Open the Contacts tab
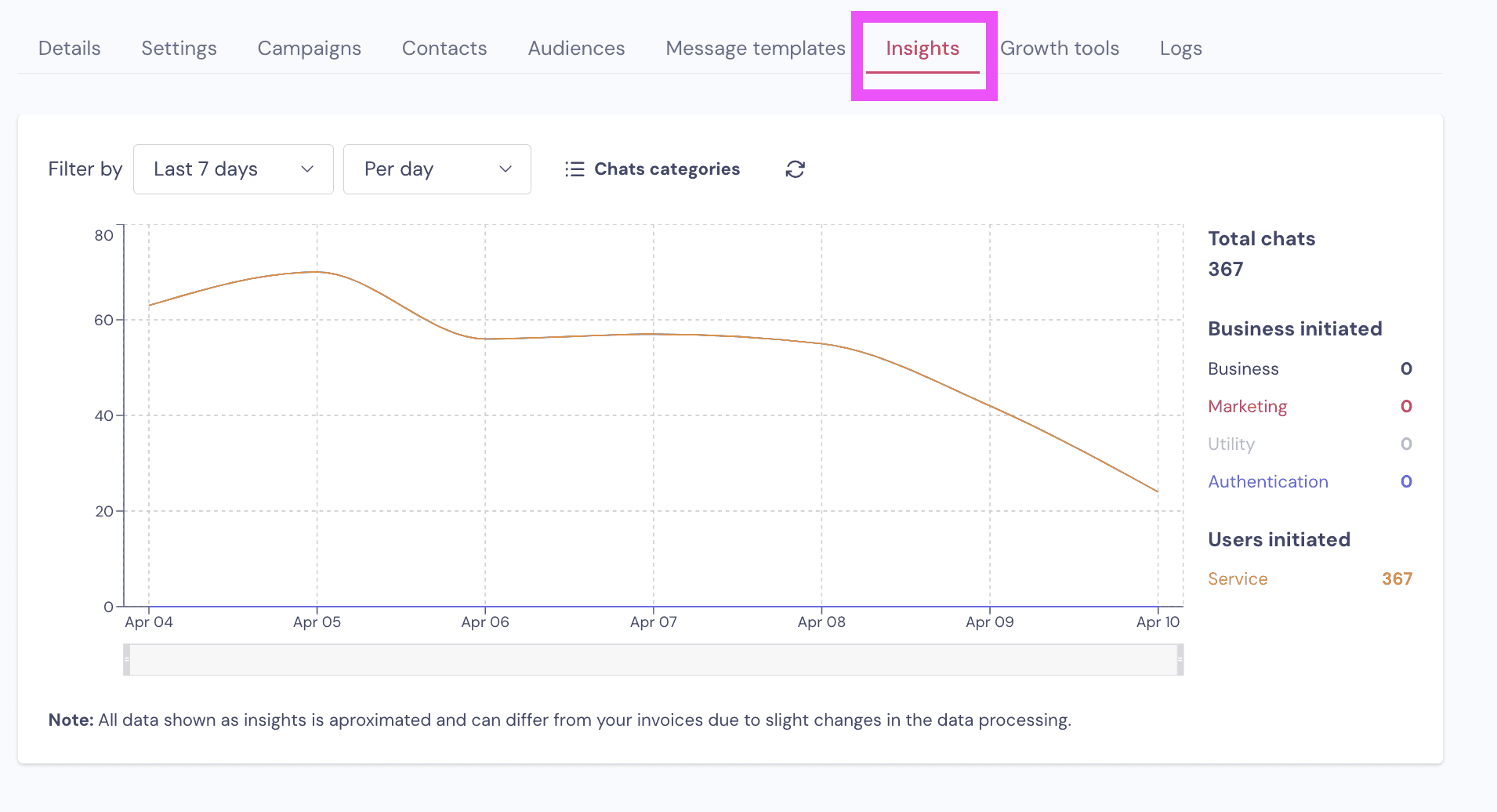1497x812 pixels. coord(444,49)
